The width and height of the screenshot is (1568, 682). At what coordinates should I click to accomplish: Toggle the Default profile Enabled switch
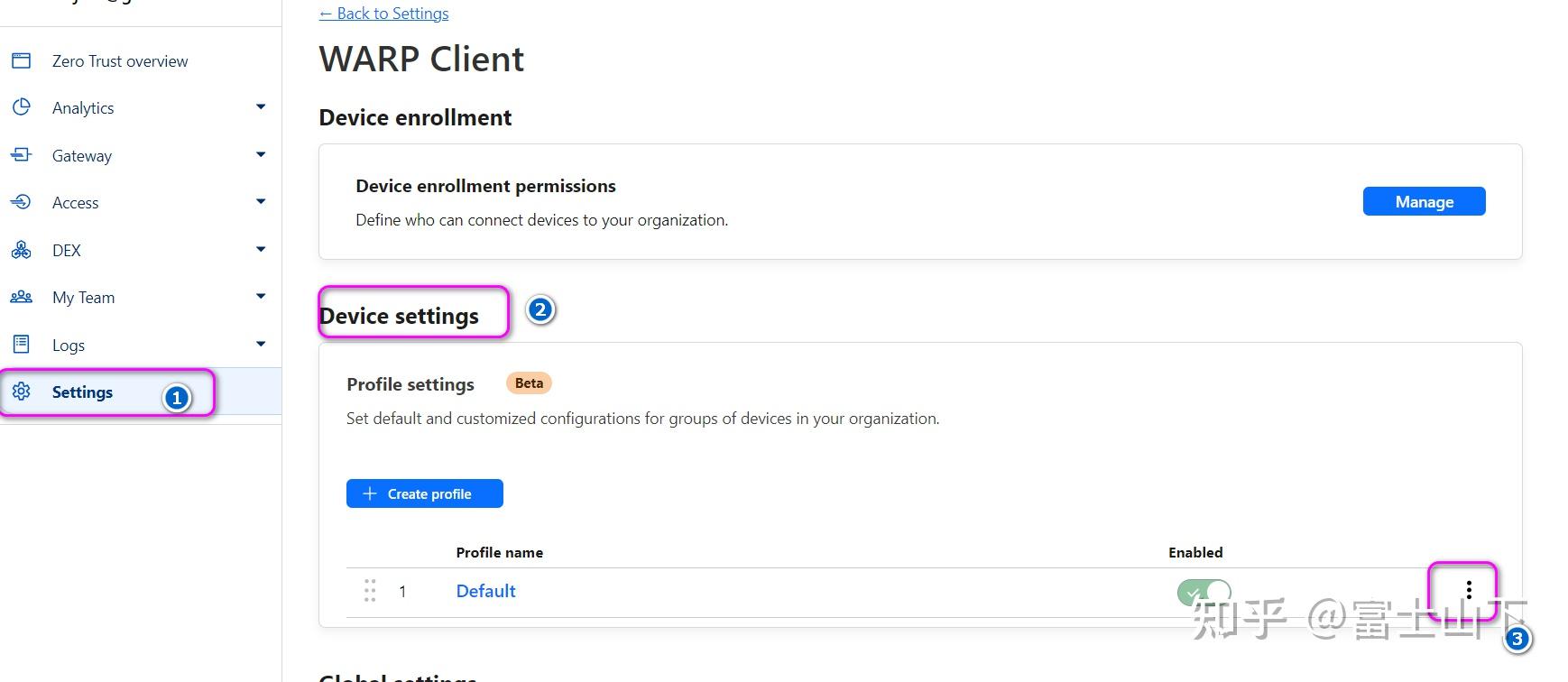(1204, 592)
